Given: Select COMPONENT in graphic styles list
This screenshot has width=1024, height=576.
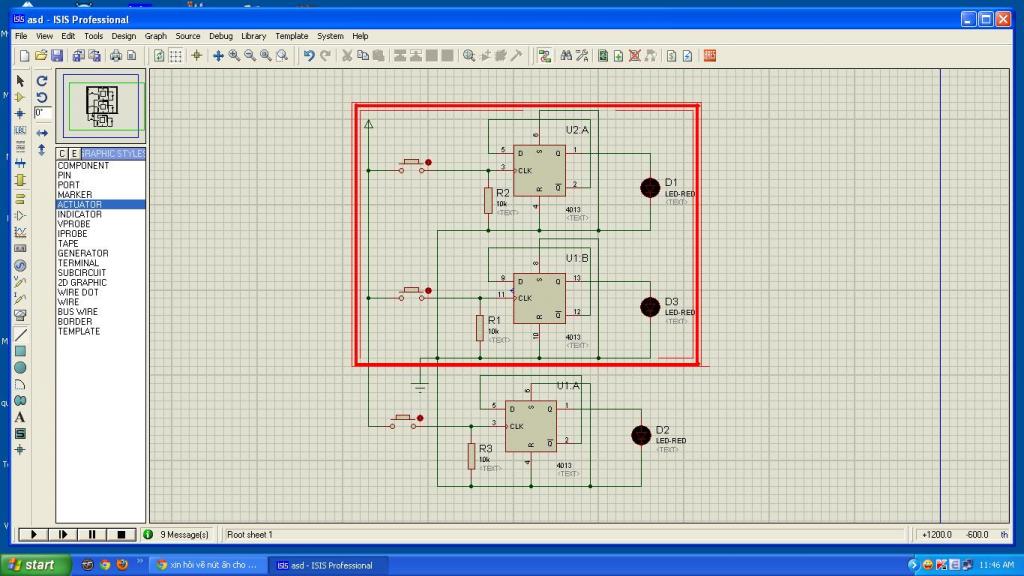Looking at the screenshot, I should 83,166.
